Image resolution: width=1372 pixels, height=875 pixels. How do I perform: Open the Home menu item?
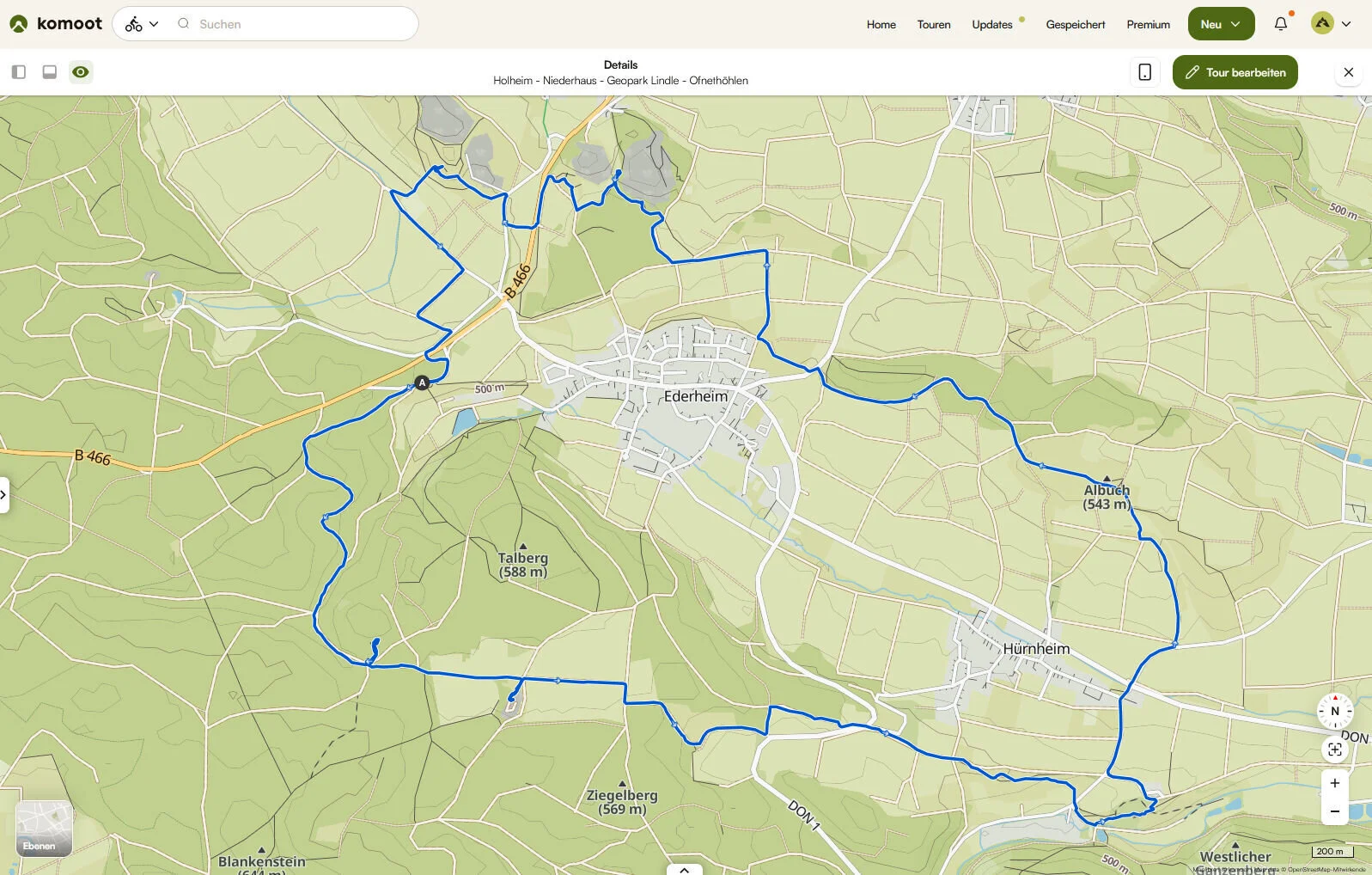click(x=881, y=24)
